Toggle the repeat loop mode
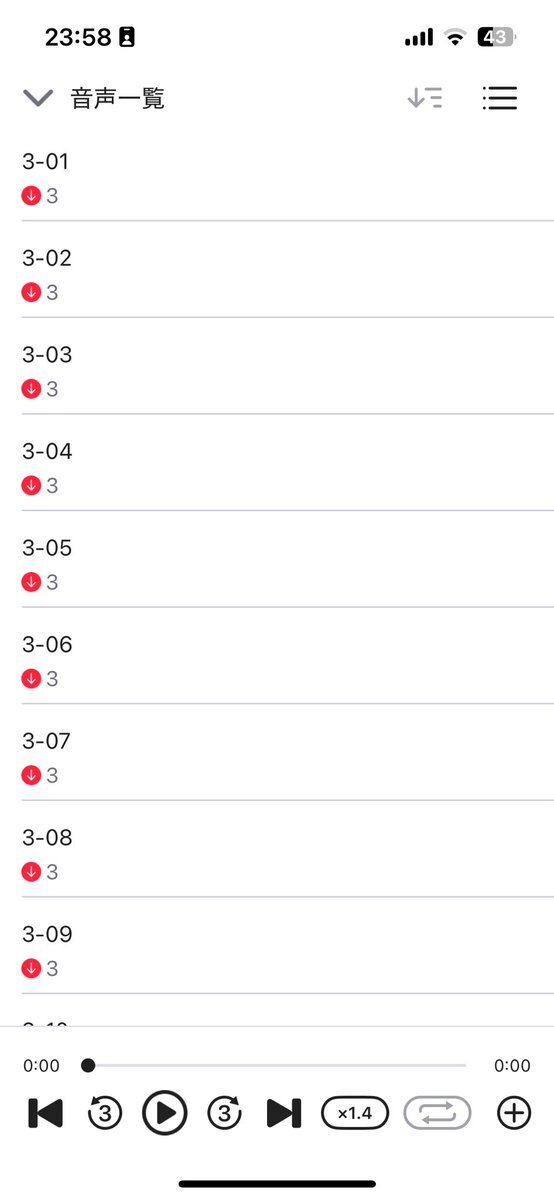Viewport: 554px width, 1199px height. click(x=437, y=1113)
